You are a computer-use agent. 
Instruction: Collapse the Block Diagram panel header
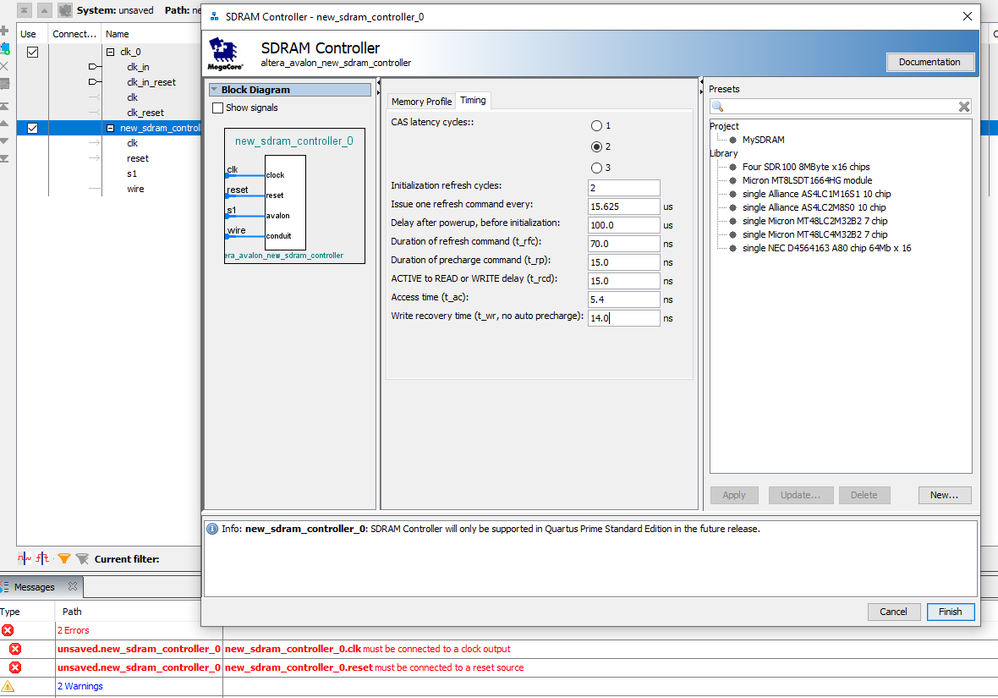[x=214, y=90]
